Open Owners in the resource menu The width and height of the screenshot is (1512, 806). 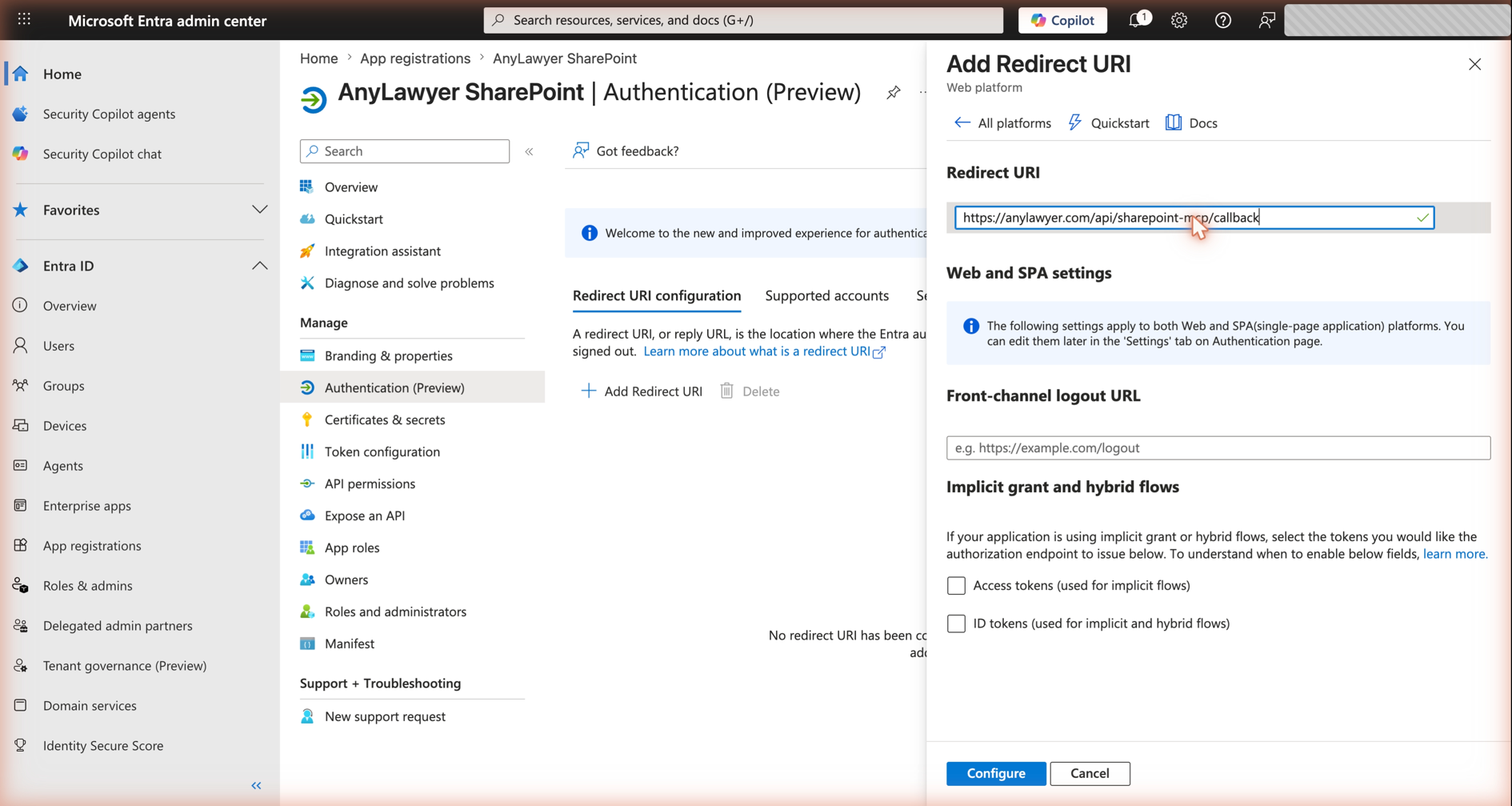point(346,579)
